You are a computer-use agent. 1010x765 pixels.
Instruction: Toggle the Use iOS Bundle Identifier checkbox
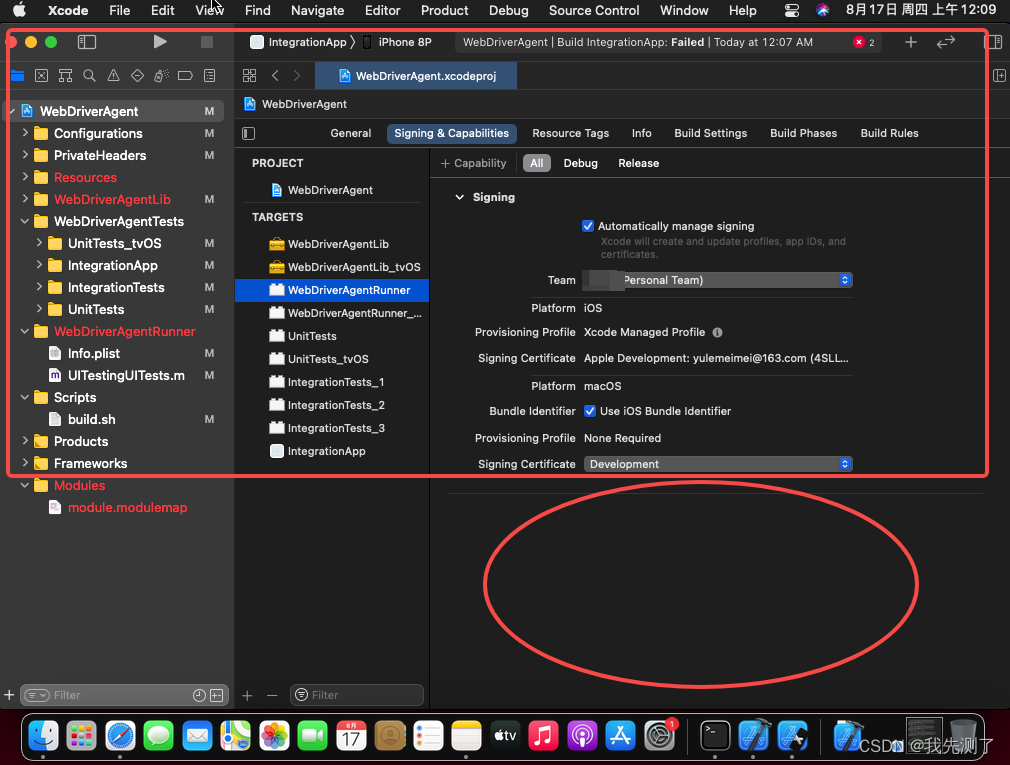589,410
